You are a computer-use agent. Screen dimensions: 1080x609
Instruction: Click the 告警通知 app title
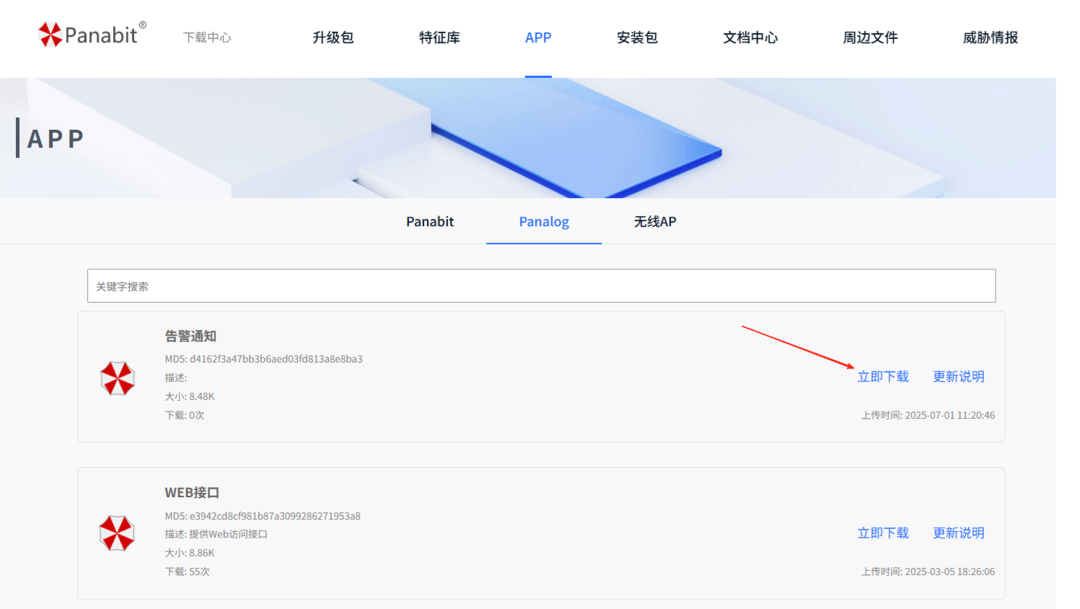click(191, 336)
